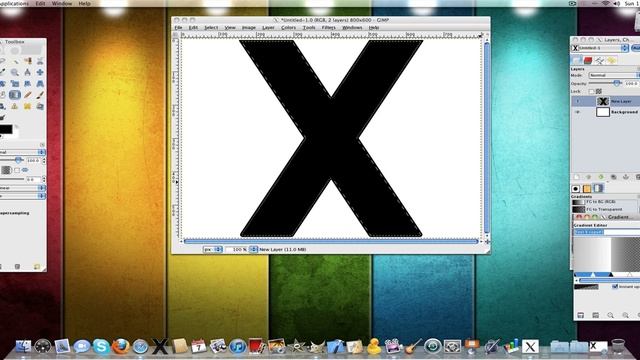The width and height of the screenshot is (640, 360).
Task: Switch to Paths tab in Layers dock
Action: point(600,60)
